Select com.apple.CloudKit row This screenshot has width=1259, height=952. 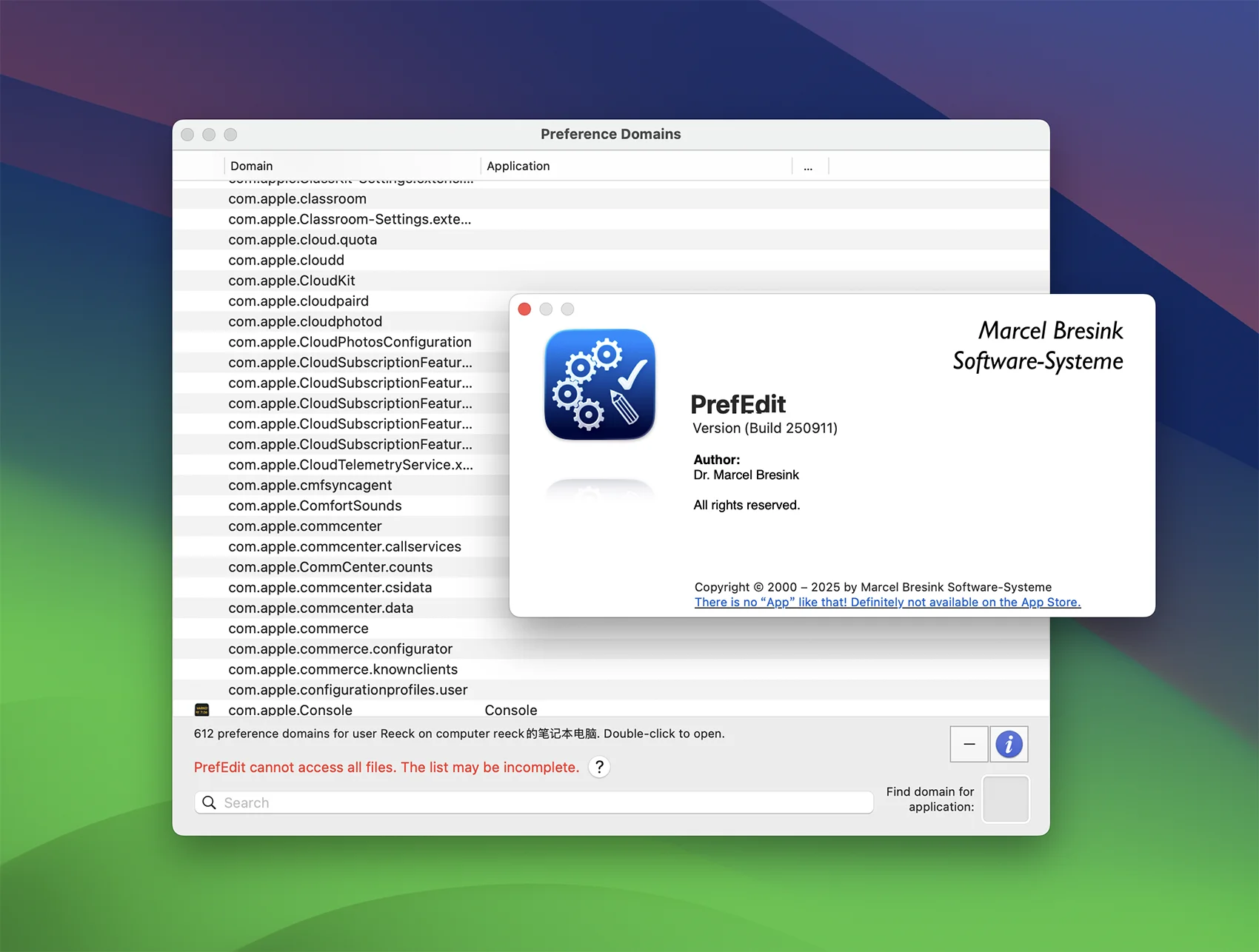pyautogui.click(x=611, y=281)
